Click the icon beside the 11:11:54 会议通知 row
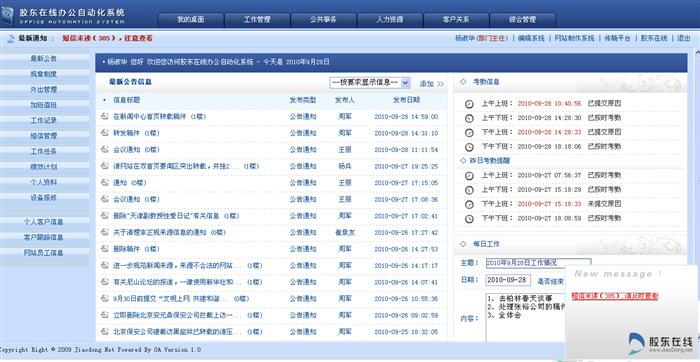700x362 pixels. pyautogui.click(x=104, y=150)
